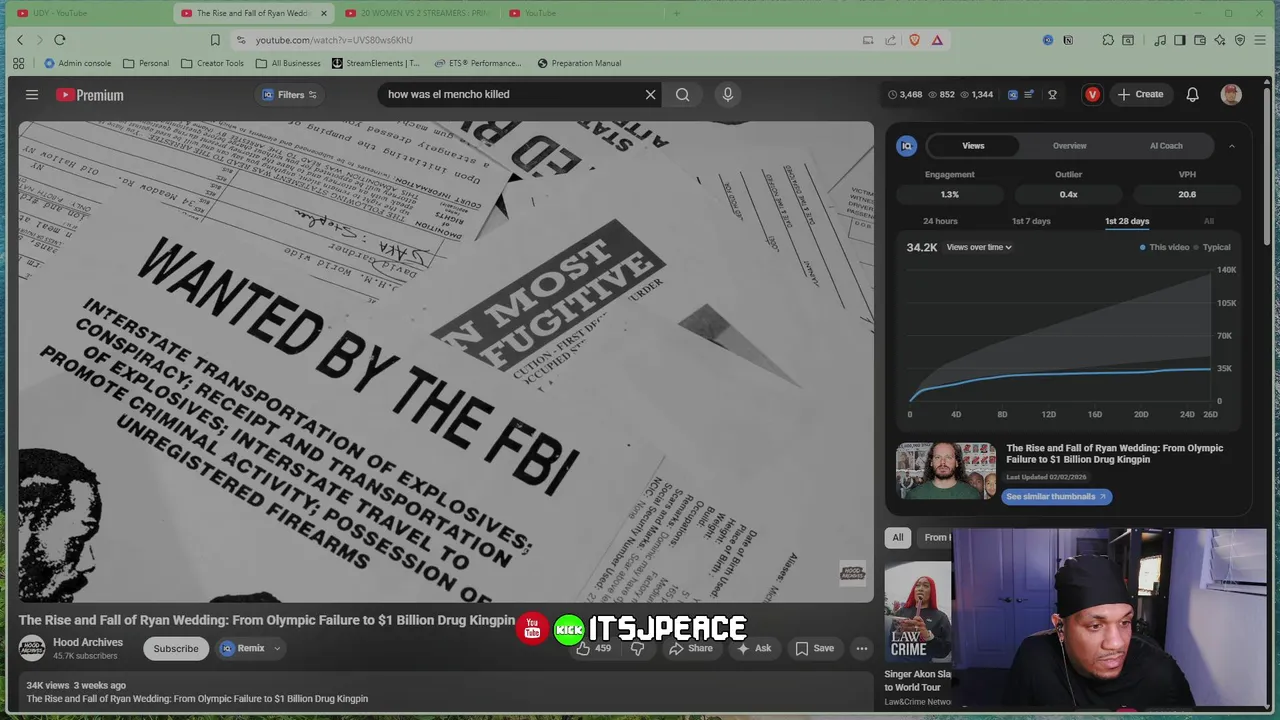Open Admin console bookmark

click(77, 63)
